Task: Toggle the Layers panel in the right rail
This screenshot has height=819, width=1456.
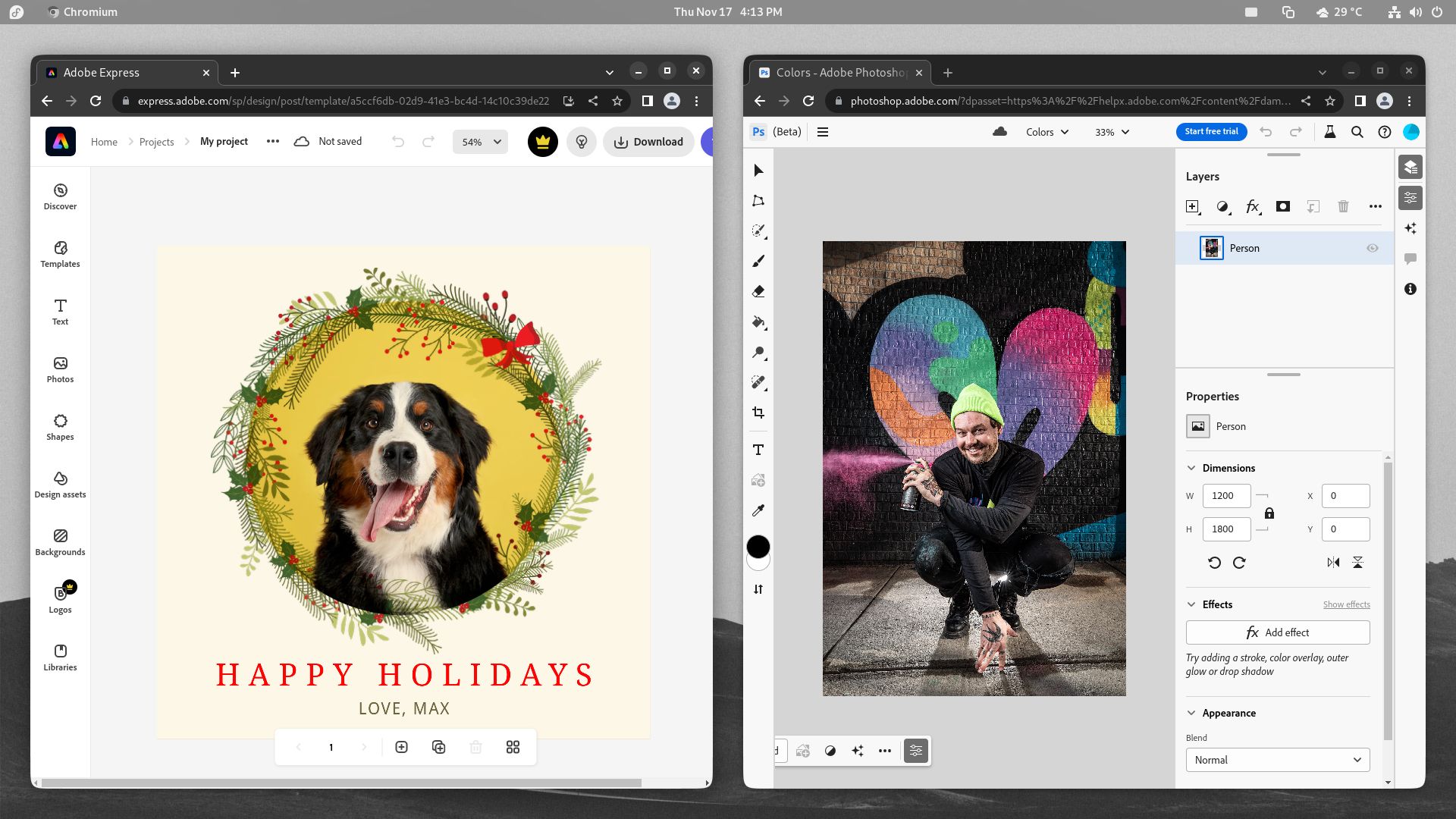Action: tap(1411, 166)
